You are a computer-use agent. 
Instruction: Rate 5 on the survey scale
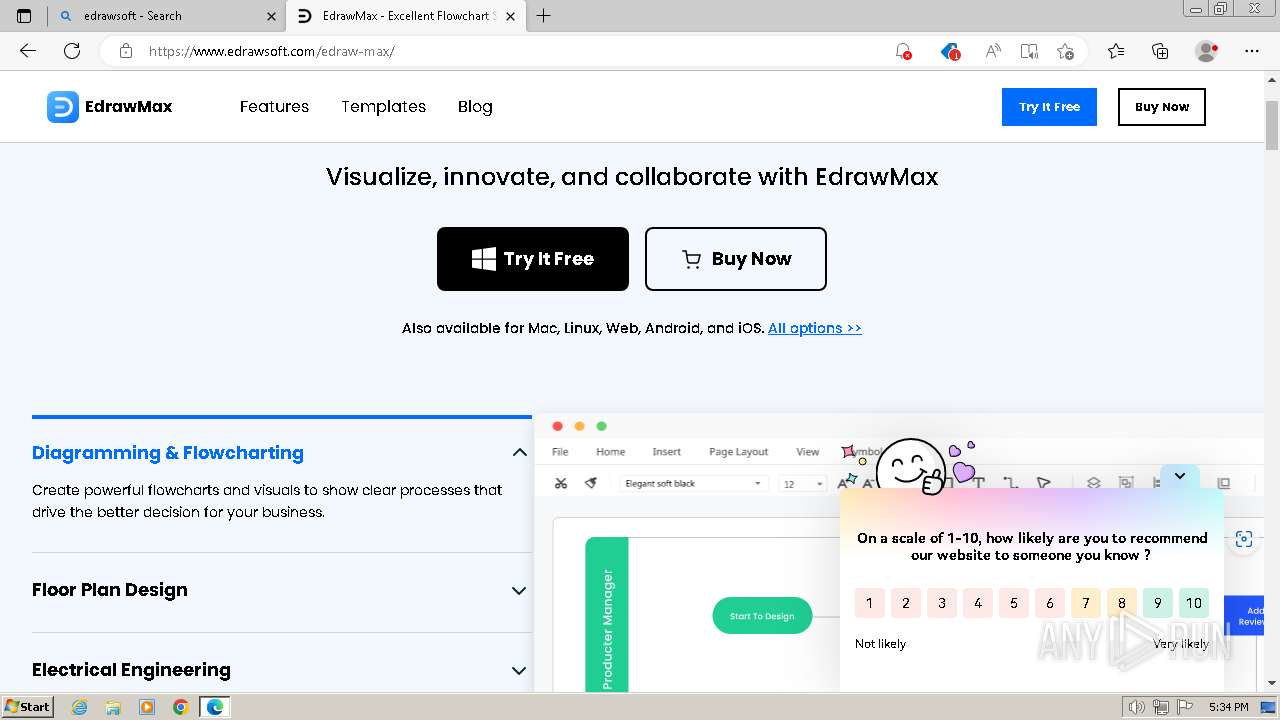coord(1013,603)
